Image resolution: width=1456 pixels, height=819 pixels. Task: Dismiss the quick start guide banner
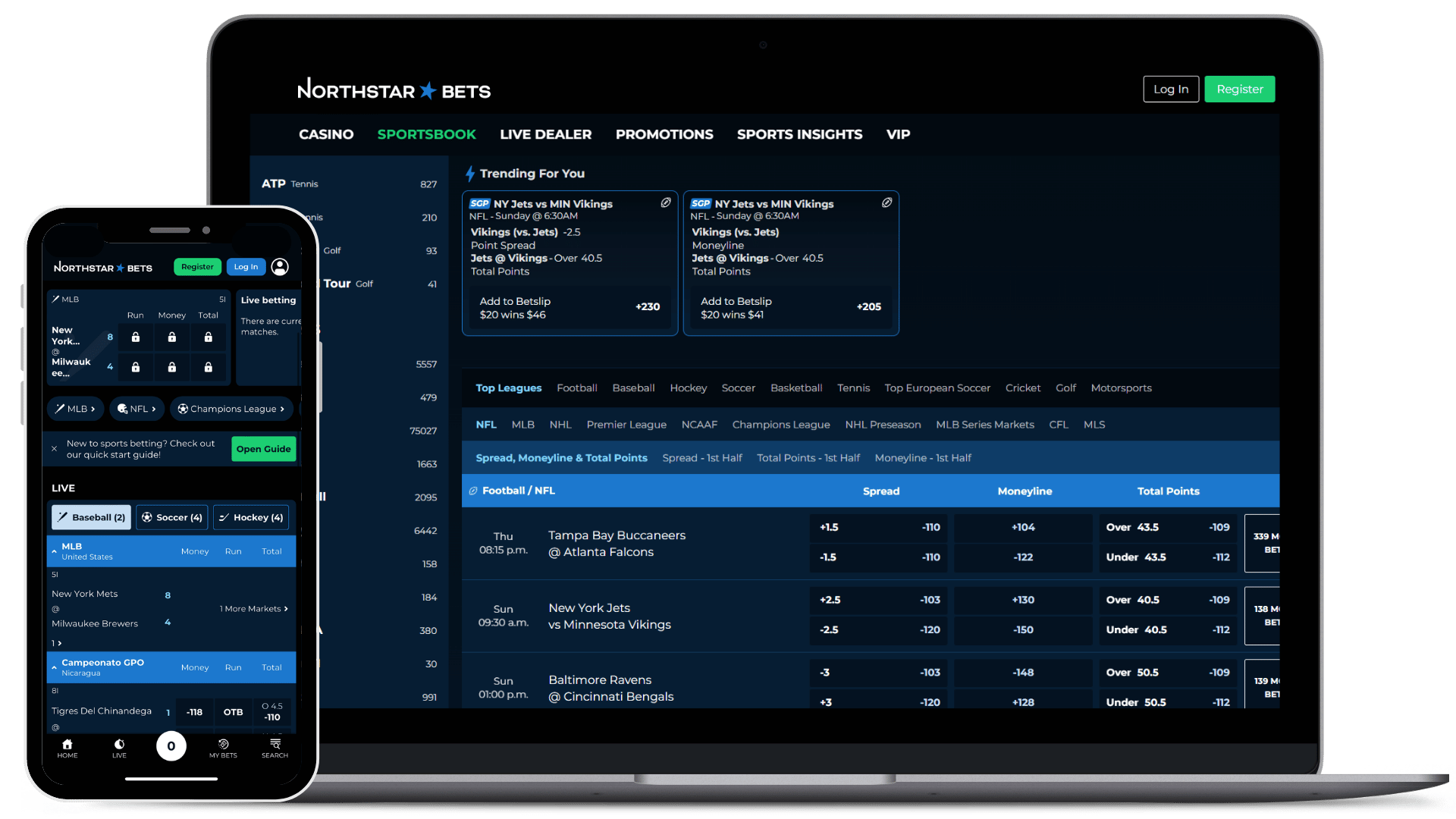[x=55, y=449]
